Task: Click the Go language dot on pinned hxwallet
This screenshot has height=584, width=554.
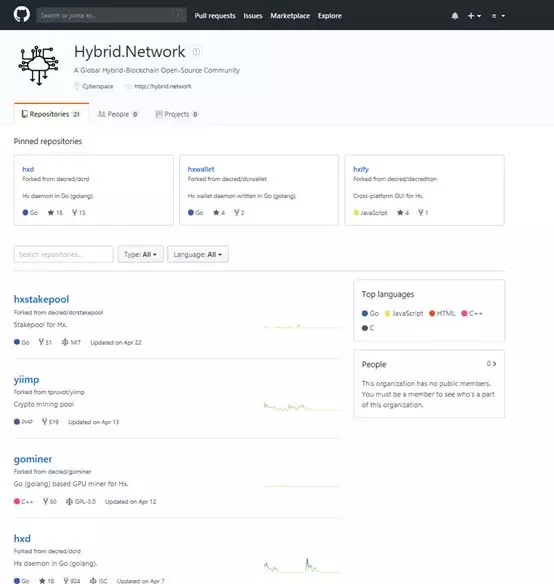Action: click(x=191, y=213)
